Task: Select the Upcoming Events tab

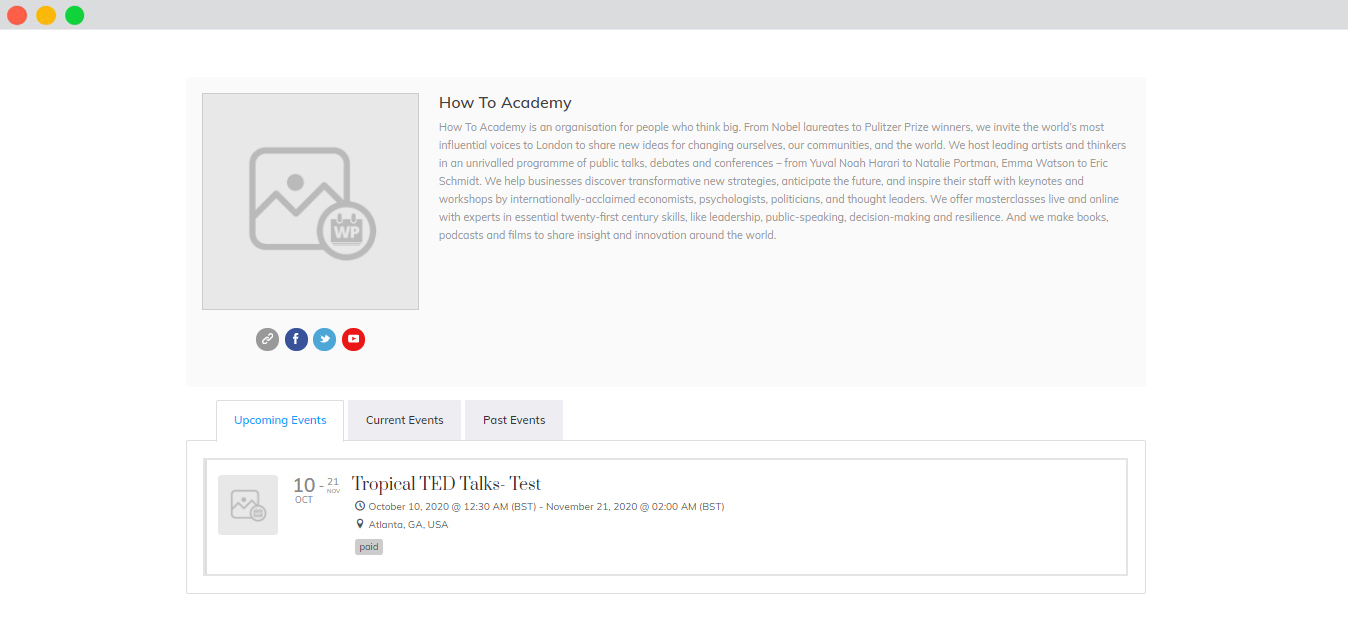Action: pos(280,420)
